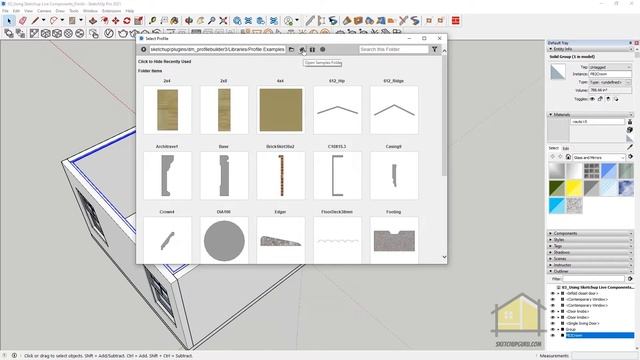This screenshot has height=360, width=640.
Task: Click the materials home icon
Action: click(x=568, y=157)
